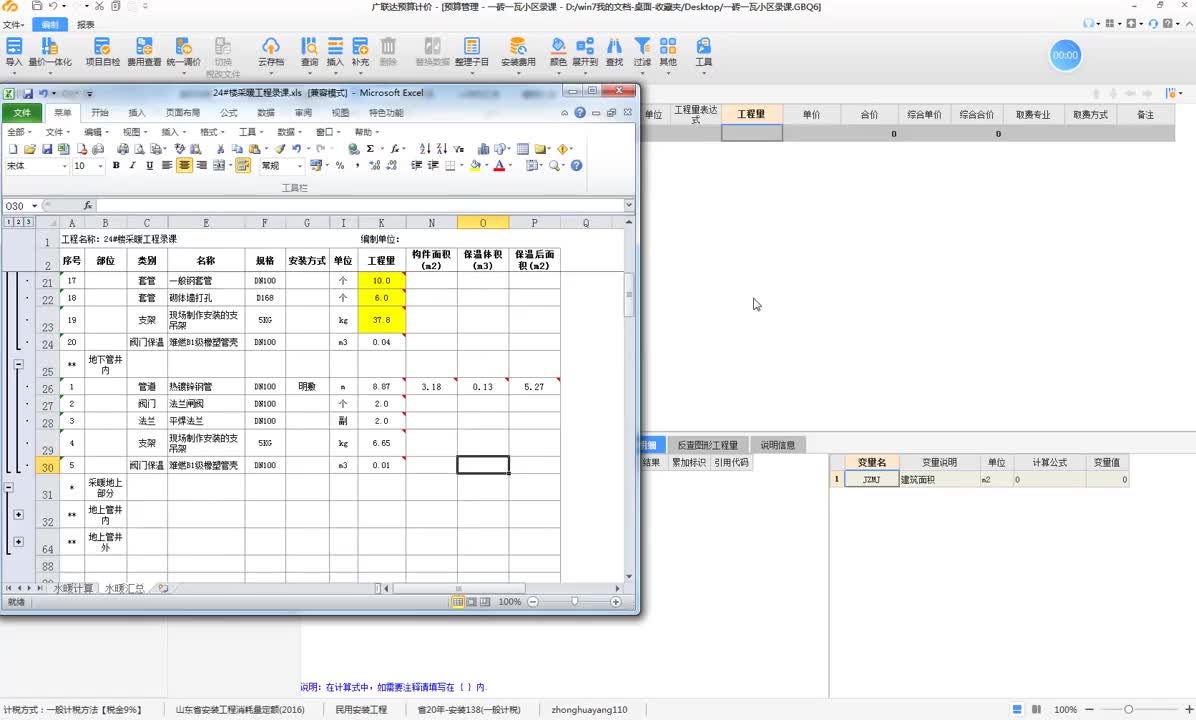1196x720 pixels.
Task: Select the 说明信息 tab
Action: 778,445
